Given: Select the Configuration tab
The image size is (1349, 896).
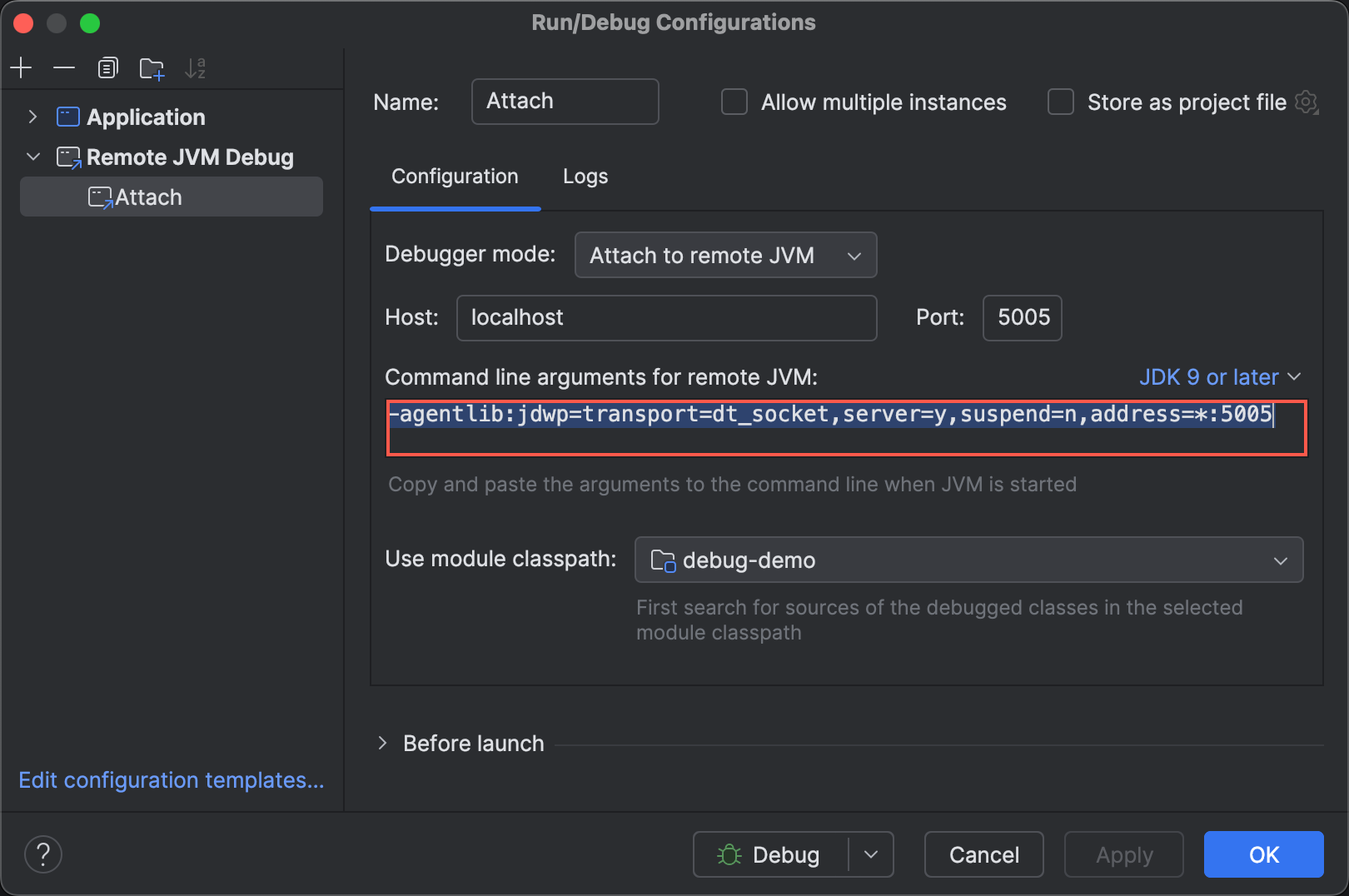Looking at the screenshot, I should click(455, 177).
